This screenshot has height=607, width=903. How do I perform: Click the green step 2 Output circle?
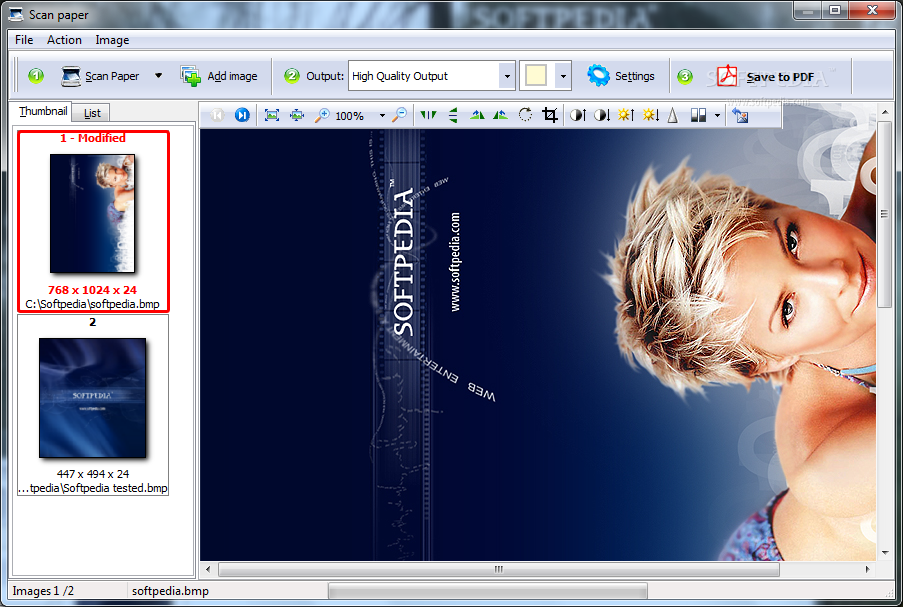pyautogui.click(x=292, y=75)
